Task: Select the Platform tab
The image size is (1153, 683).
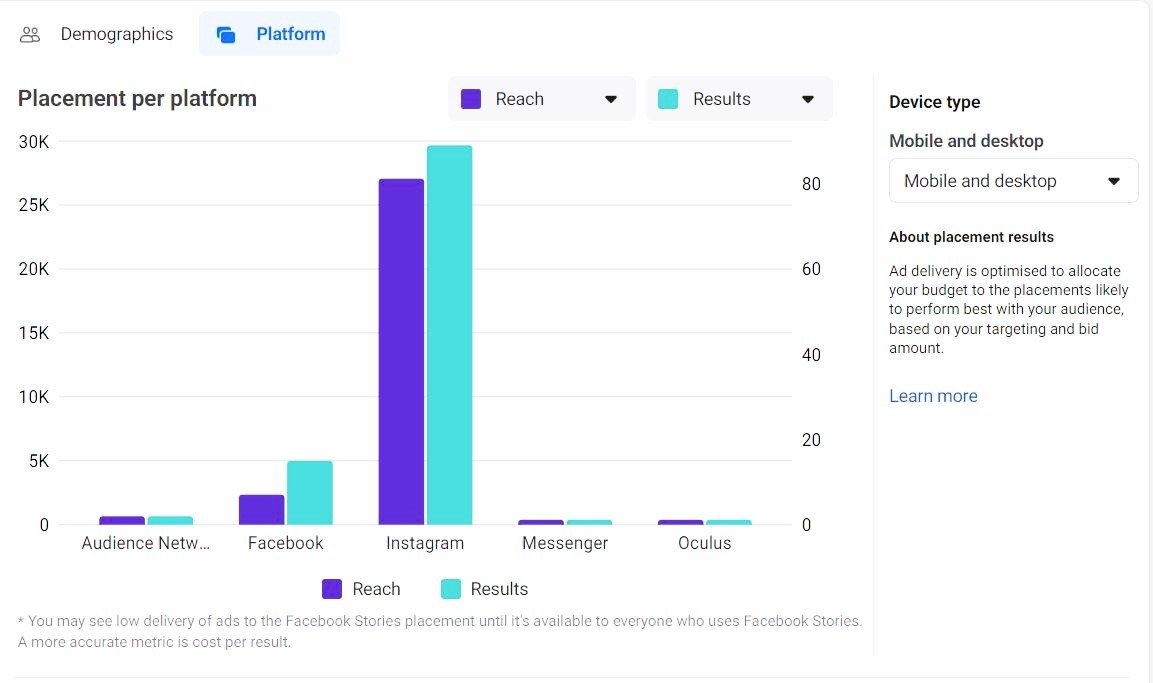Action: [290, 34]
